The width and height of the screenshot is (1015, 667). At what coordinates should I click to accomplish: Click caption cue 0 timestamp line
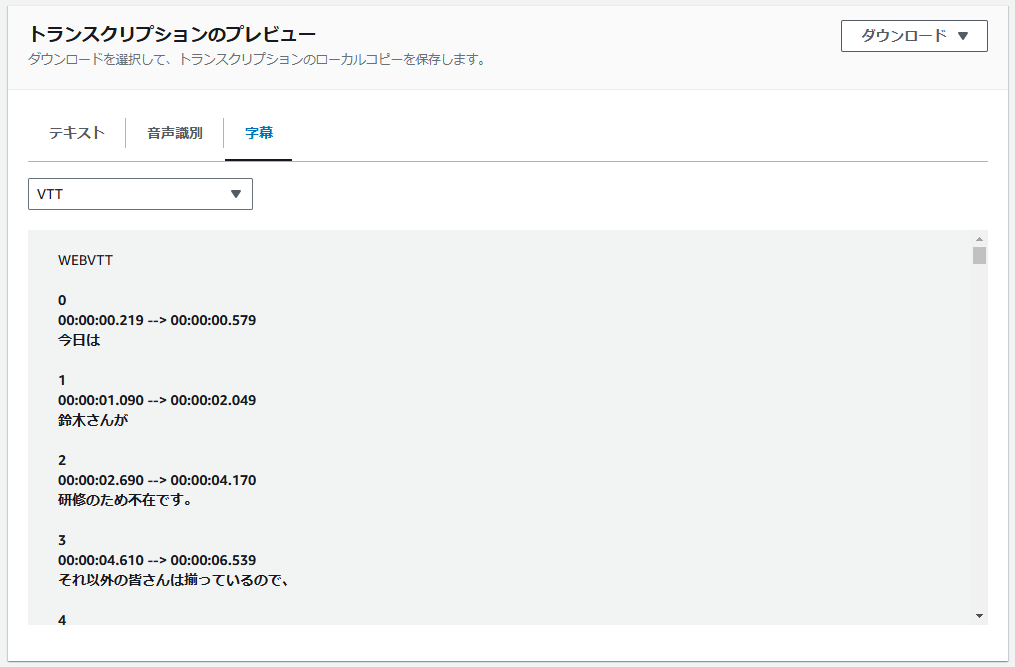[x=157, y=320]
